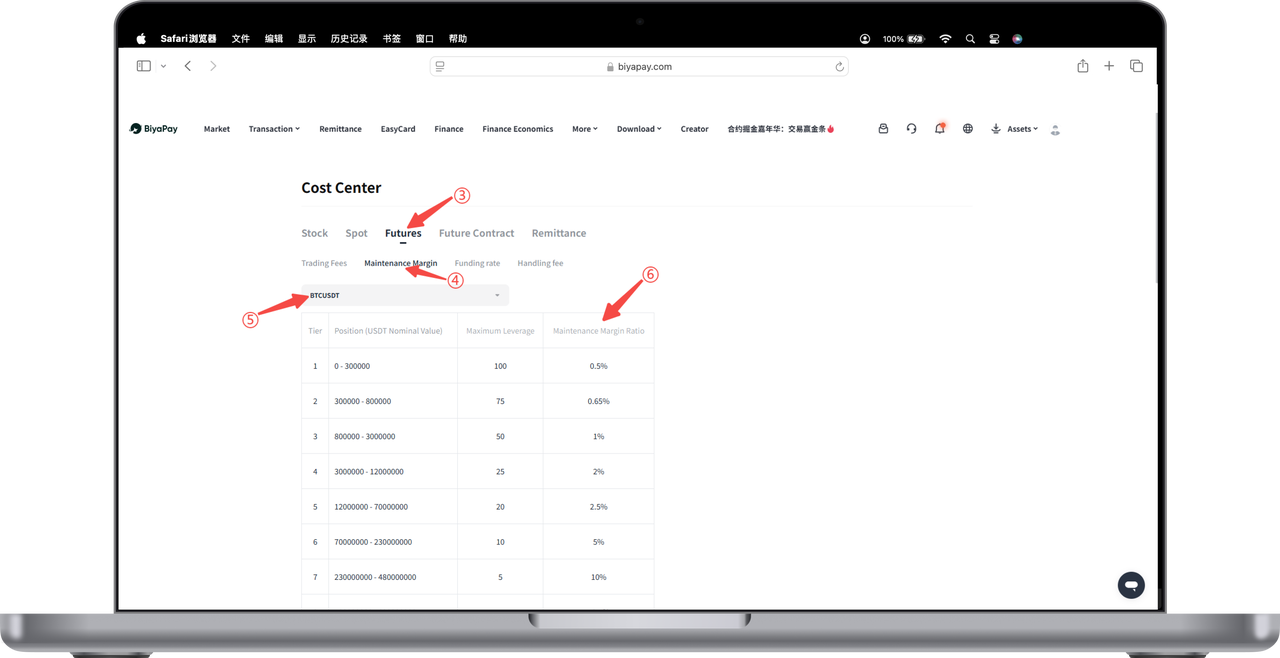The width and height of the screenshot is (1280, 658).
Task: Show Safari tab overview
Action: pyautogui.click(x=1136, y=66)
